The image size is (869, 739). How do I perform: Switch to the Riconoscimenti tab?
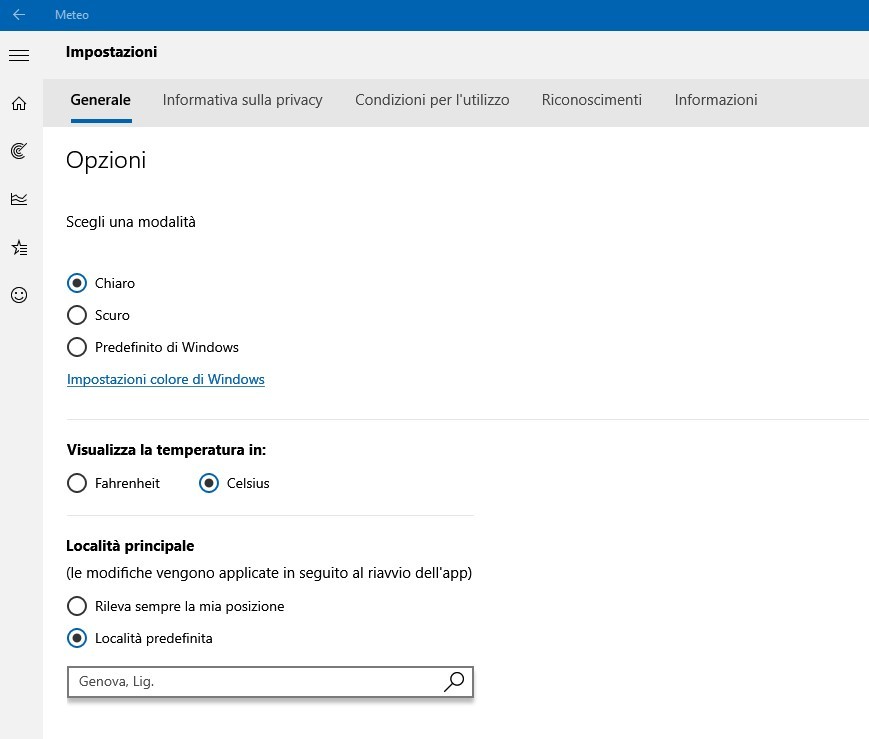tap(592, 100)
